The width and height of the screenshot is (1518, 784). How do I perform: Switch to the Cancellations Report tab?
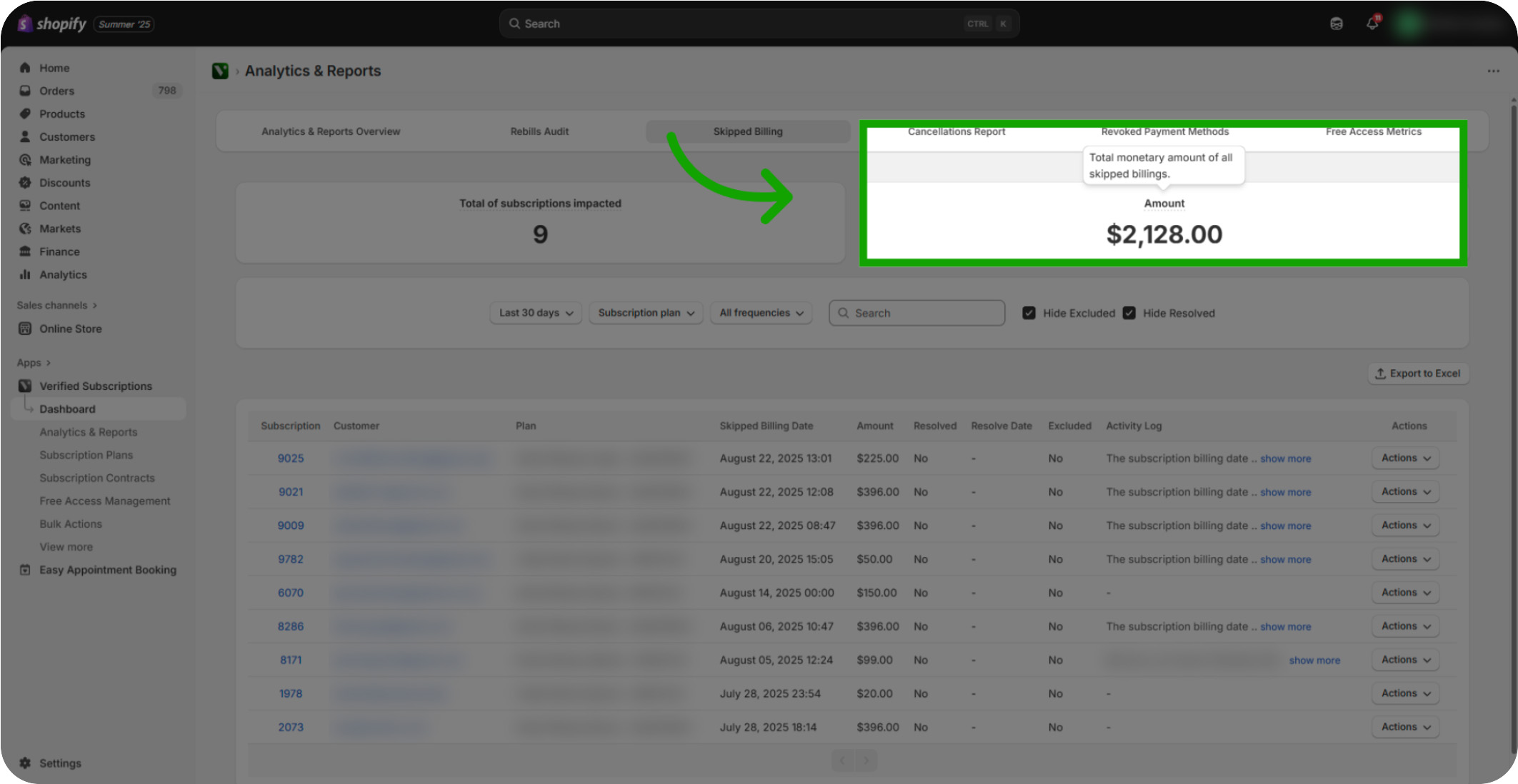[x=957, y=131]
